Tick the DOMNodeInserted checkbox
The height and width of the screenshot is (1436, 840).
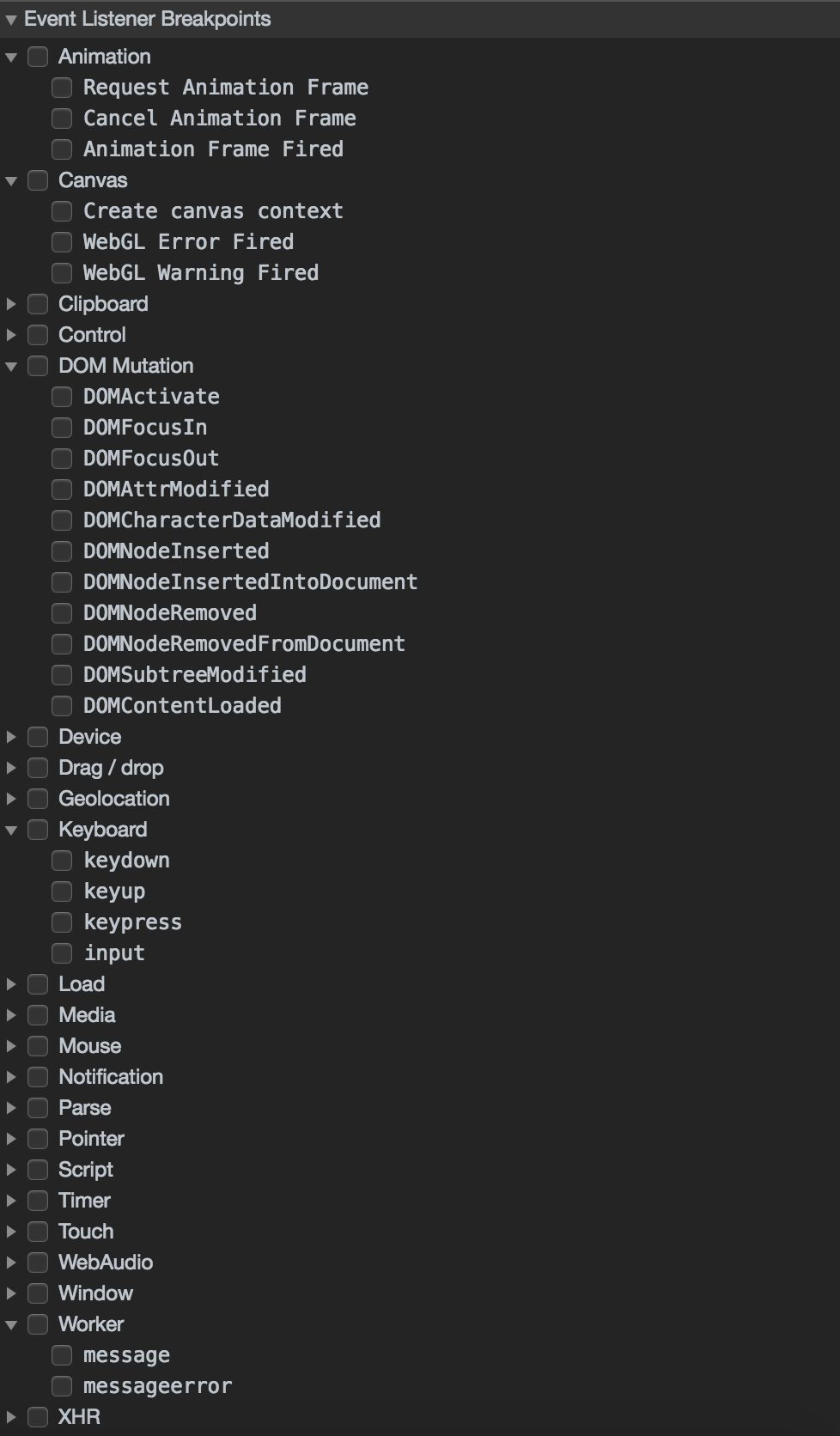pyautogui.click(x=62, y=551)
